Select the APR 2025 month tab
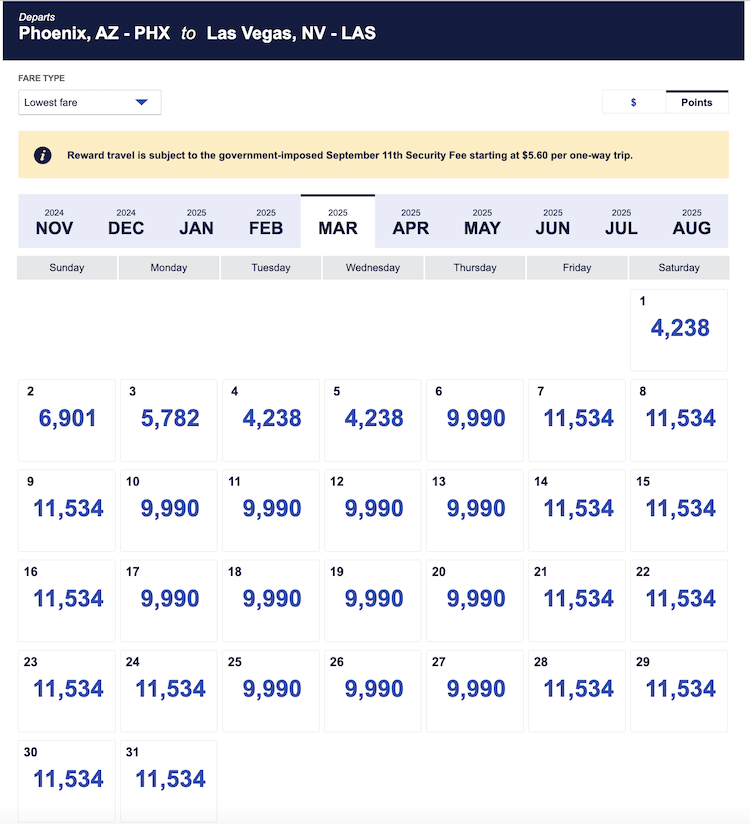The image size is (750, 824). click(411, 221)
